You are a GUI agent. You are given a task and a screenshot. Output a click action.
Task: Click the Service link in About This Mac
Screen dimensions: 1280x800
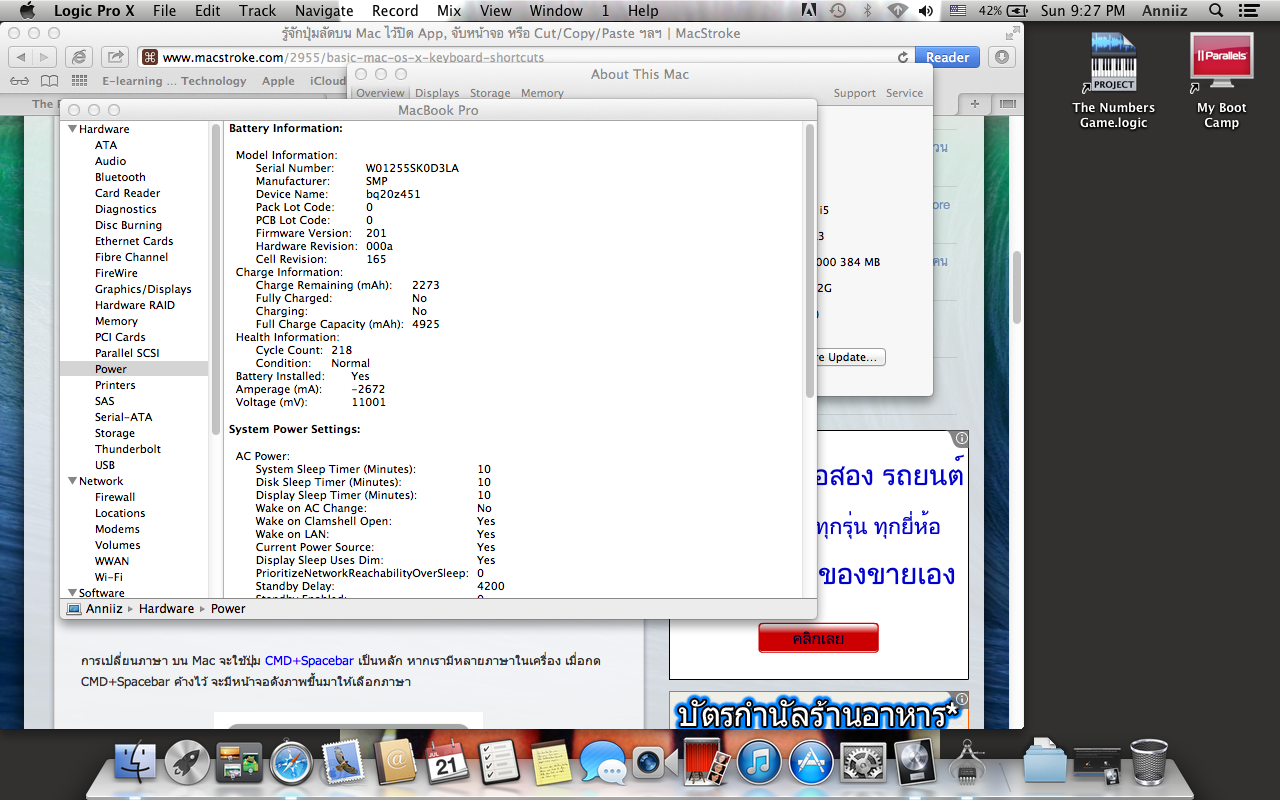pos(904,93)
